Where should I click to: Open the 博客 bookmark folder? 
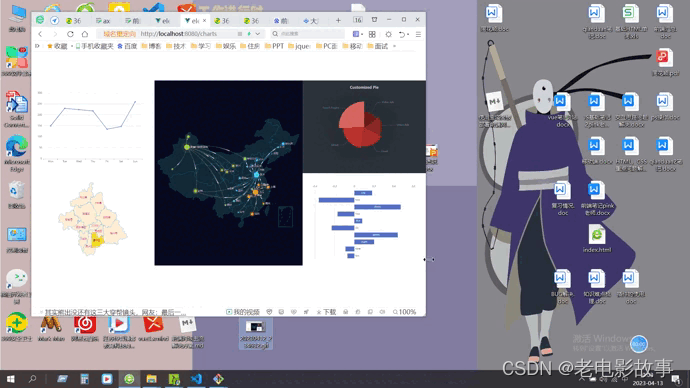(151, 46)
